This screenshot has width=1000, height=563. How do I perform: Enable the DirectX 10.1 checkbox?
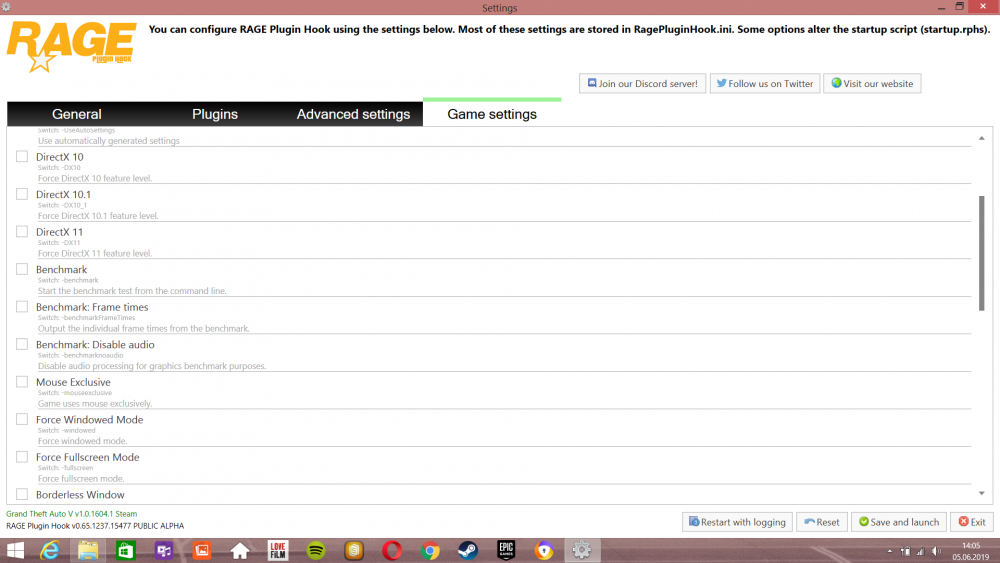pos(22,194)
